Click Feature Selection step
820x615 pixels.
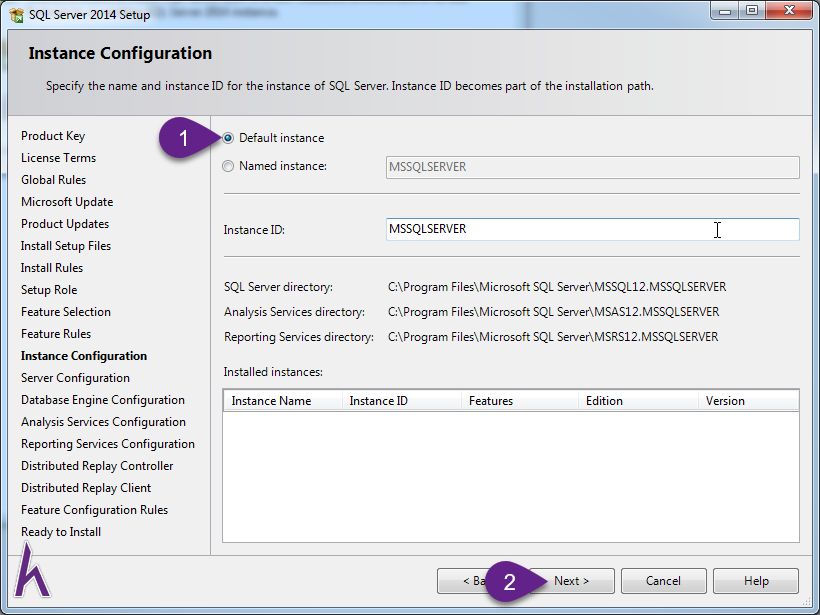(66, 312)
